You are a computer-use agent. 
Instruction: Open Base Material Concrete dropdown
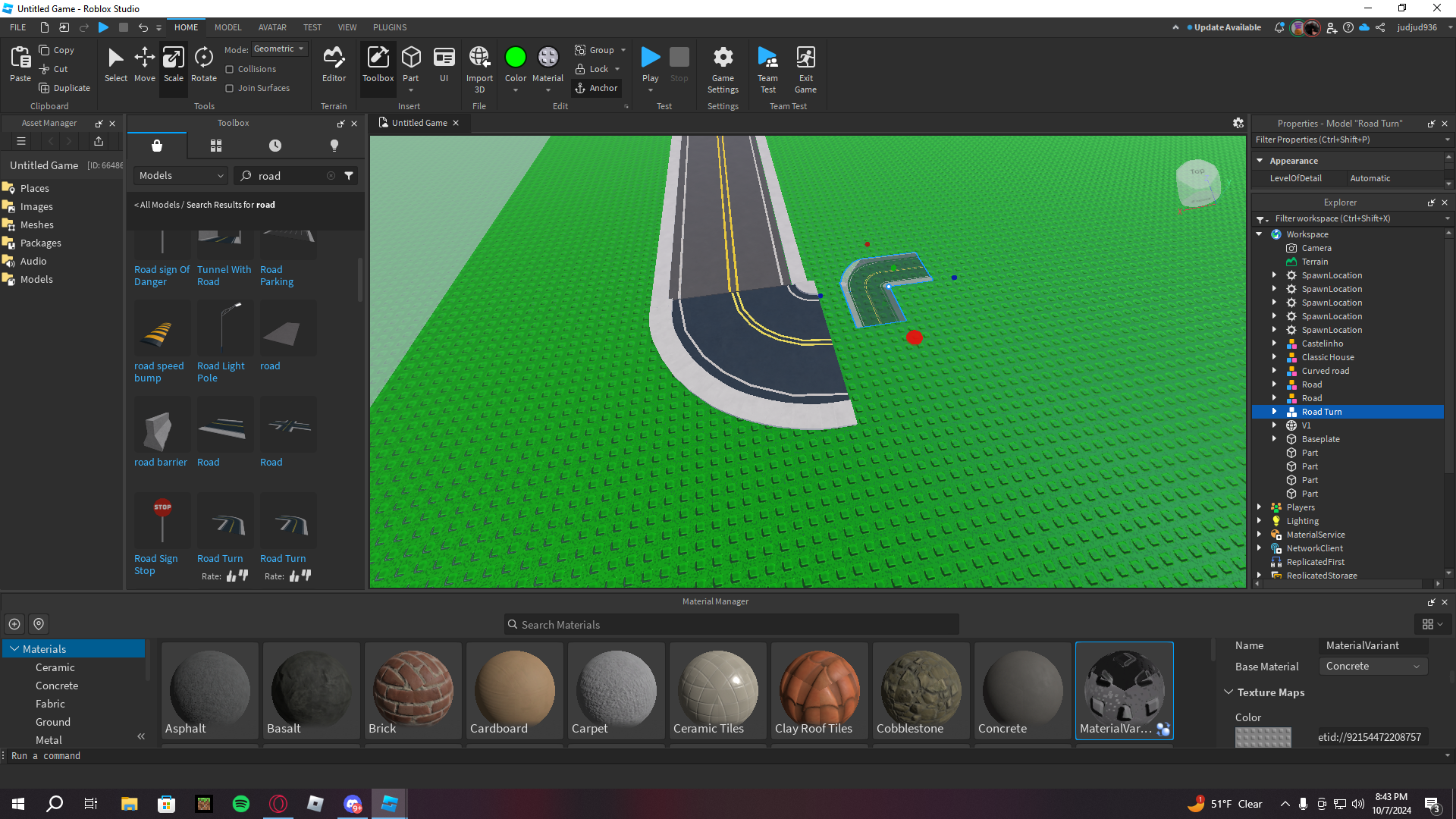tap(1373, 667)
